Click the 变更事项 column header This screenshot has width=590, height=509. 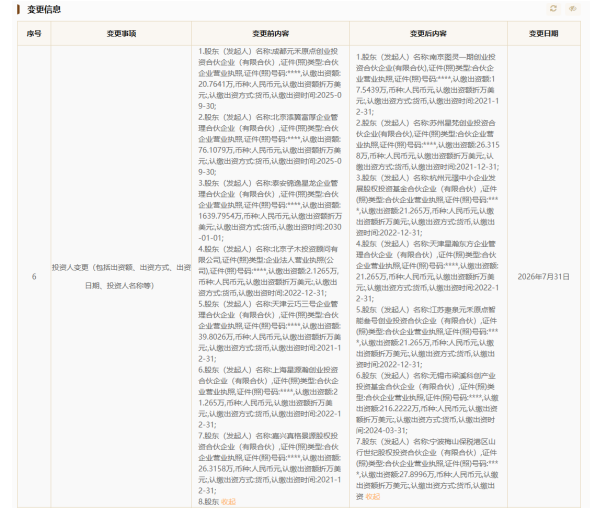click(x=121, y=33)
